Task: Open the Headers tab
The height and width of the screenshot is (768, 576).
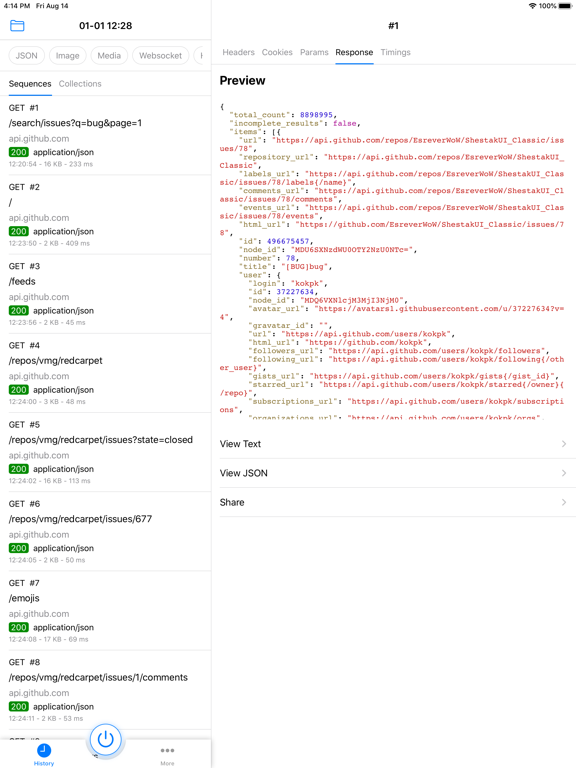Action: click(239, 52)
